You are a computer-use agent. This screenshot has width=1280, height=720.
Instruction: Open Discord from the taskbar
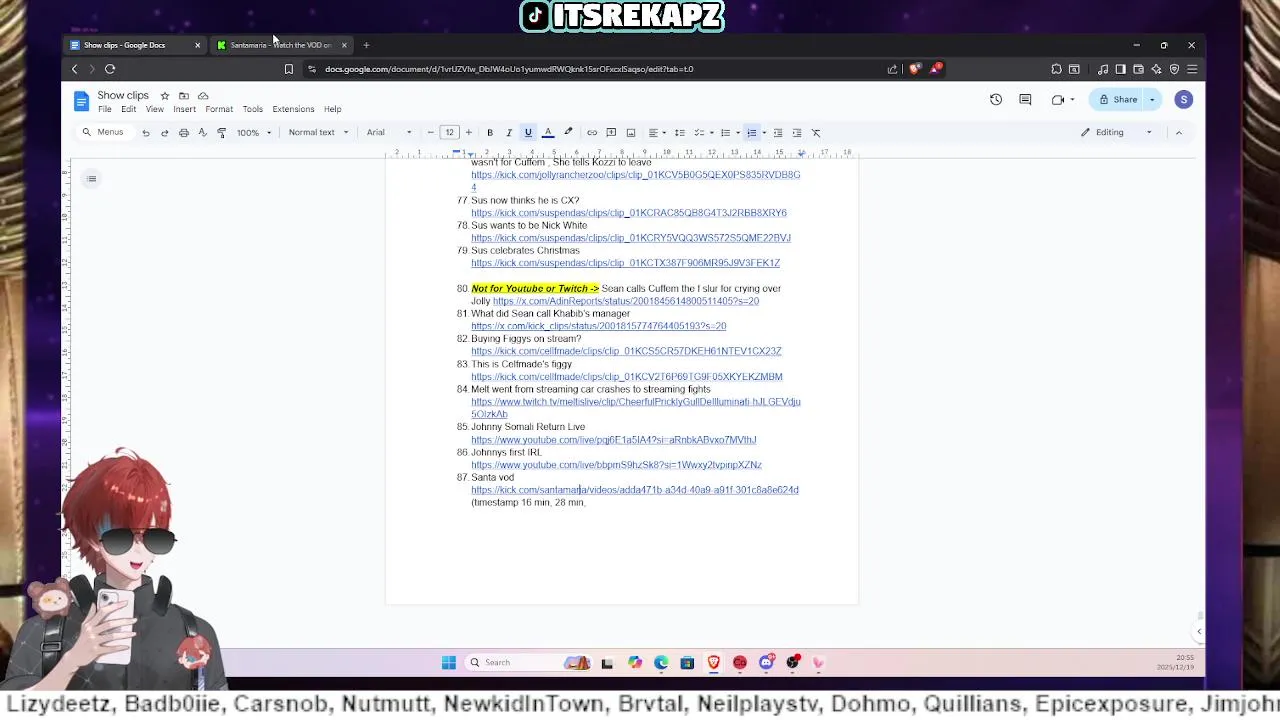766,662
